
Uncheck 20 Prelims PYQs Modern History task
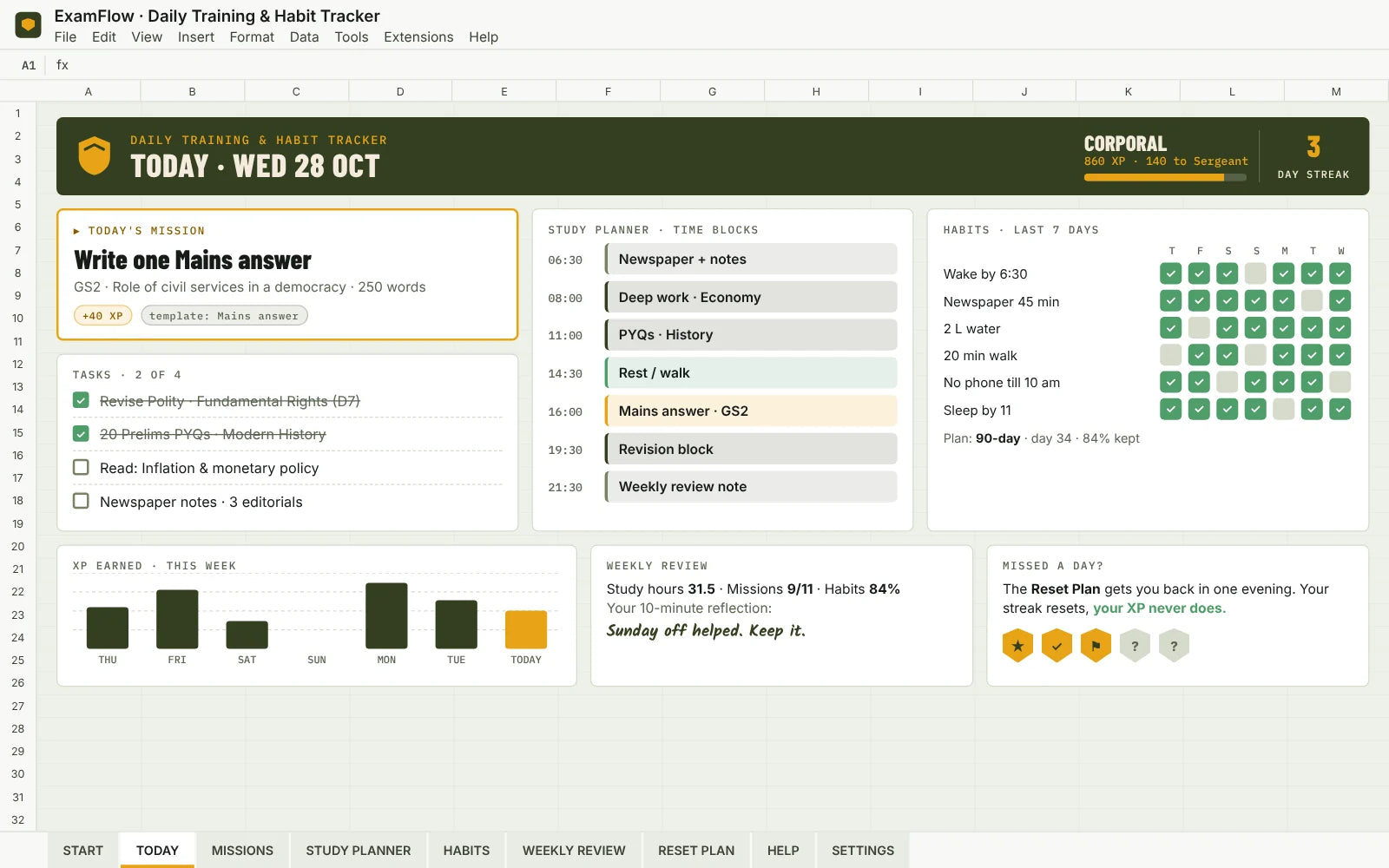pyautogui.click(x=81, y=433)
